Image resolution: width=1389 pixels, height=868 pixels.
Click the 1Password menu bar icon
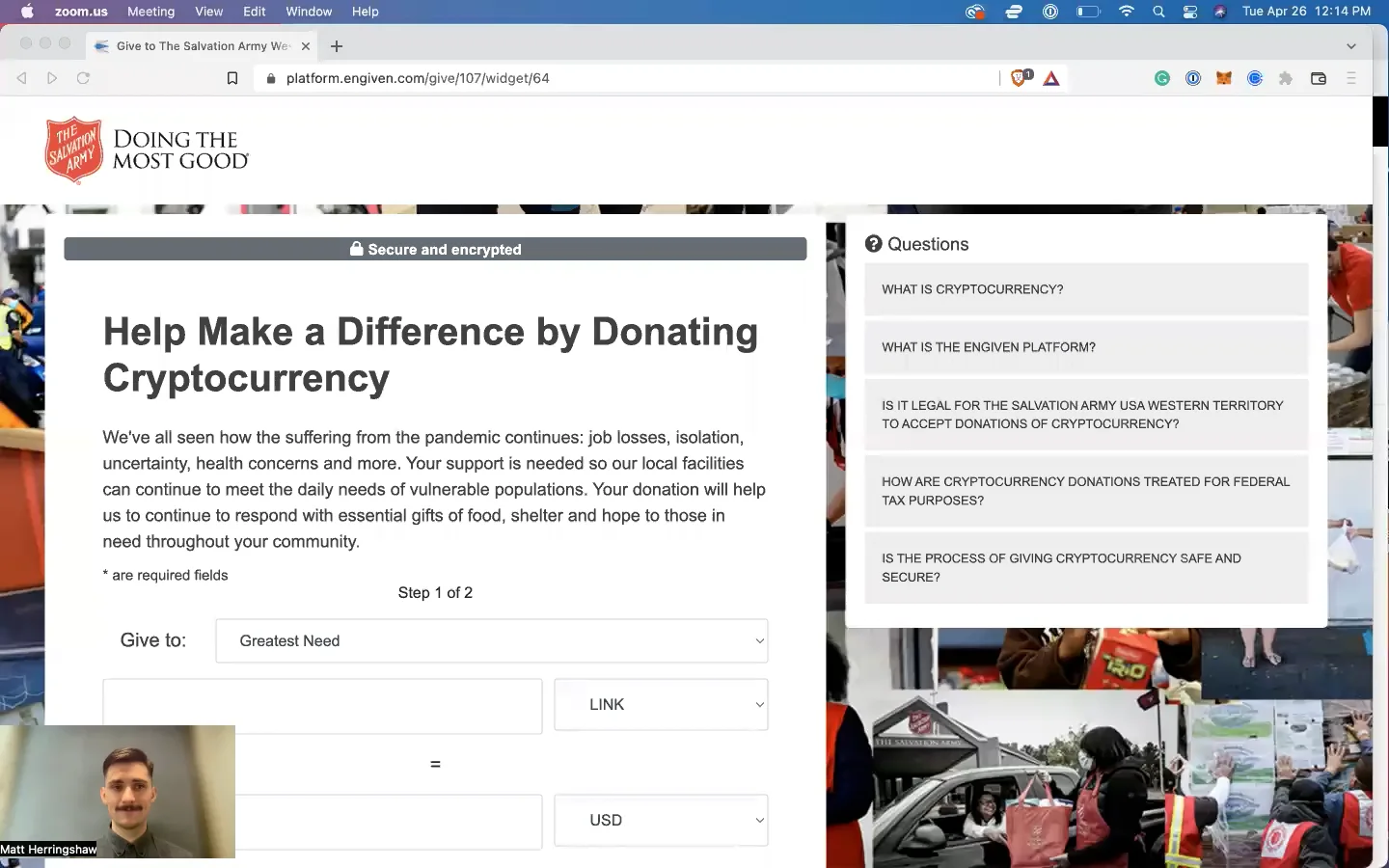coord(1050,12)
